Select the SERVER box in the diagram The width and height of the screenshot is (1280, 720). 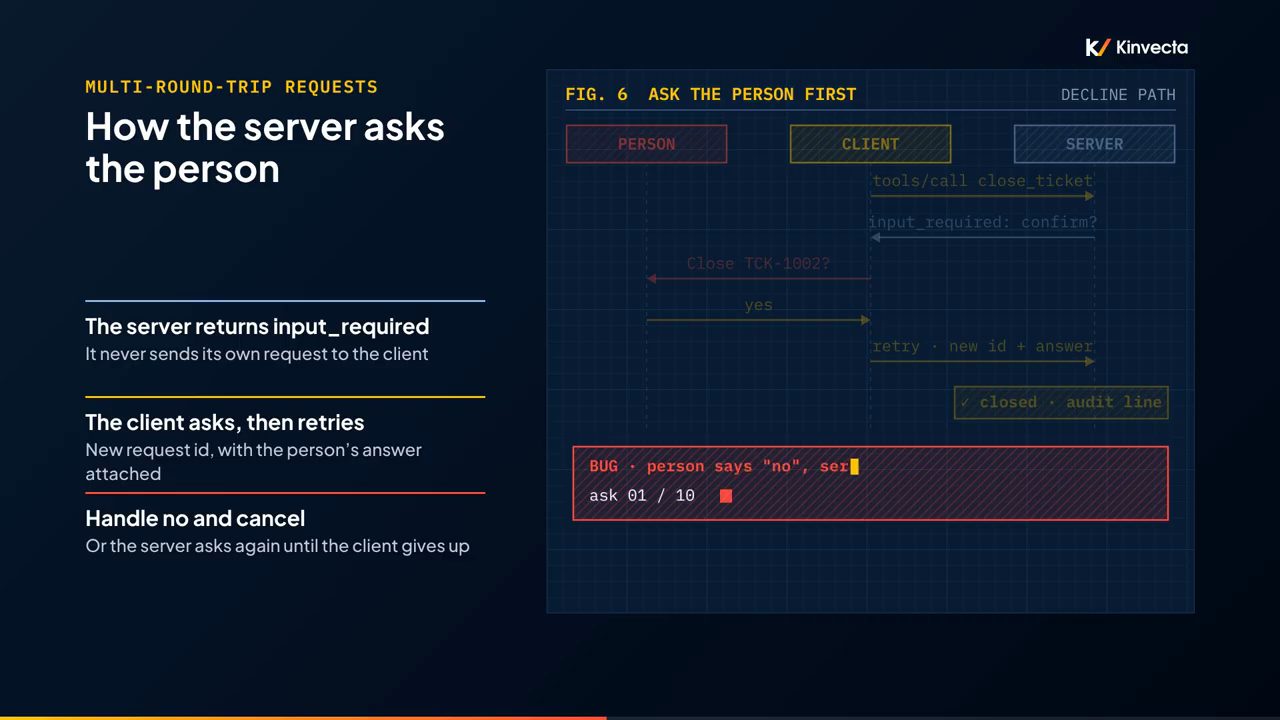1094,144
